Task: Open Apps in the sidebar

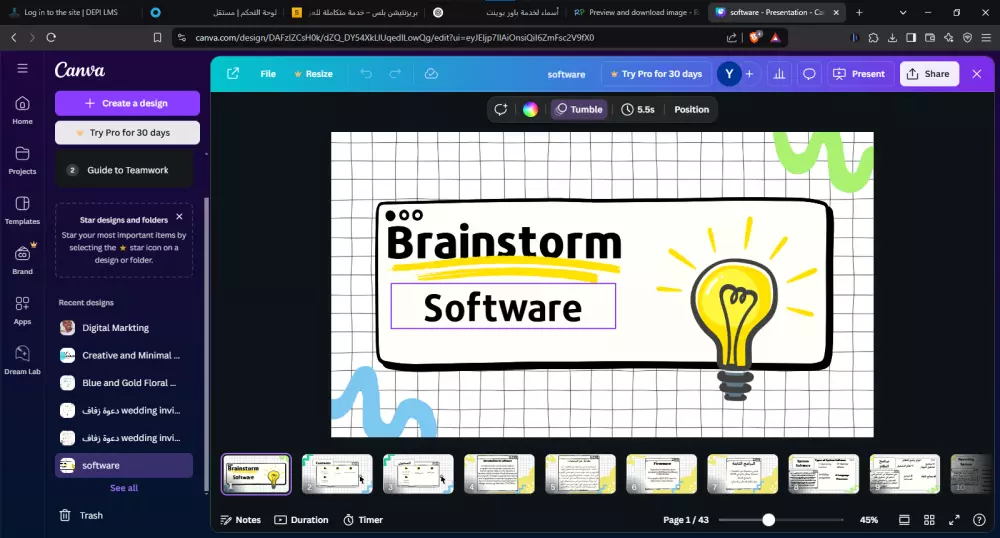Action: click(22, 310)
